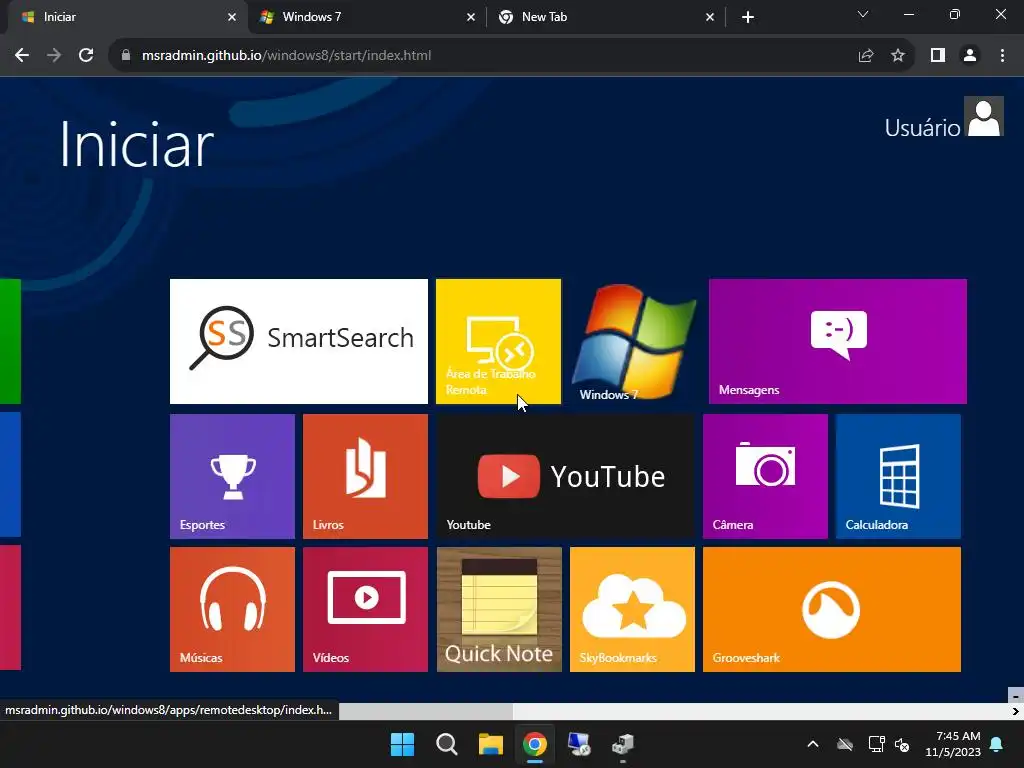Close the Windows 7 tab
This screenshot has height=768, width=1024.
coord(471,17)
